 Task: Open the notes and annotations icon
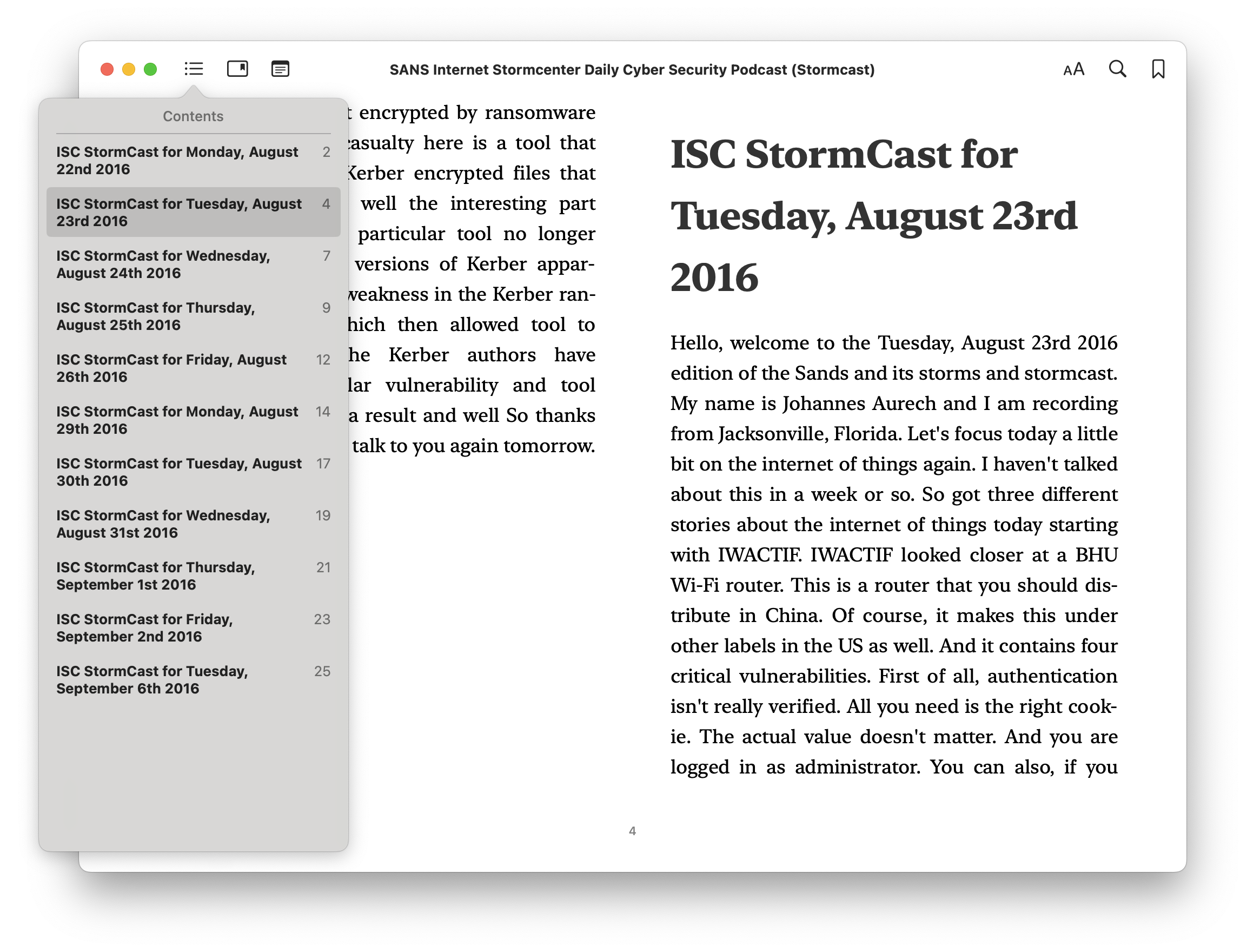(x=281, y=69)
